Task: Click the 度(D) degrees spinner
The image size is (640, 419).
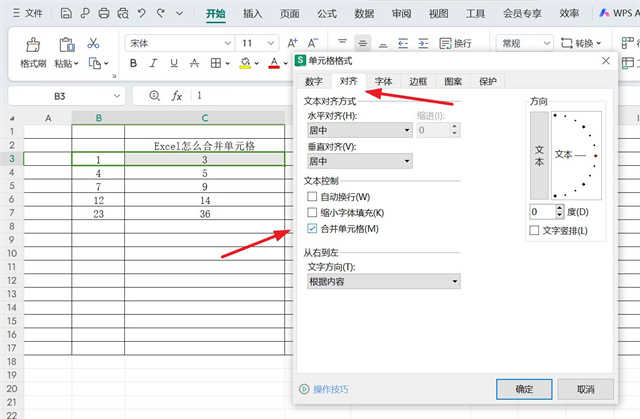Action: pos(560,212)
